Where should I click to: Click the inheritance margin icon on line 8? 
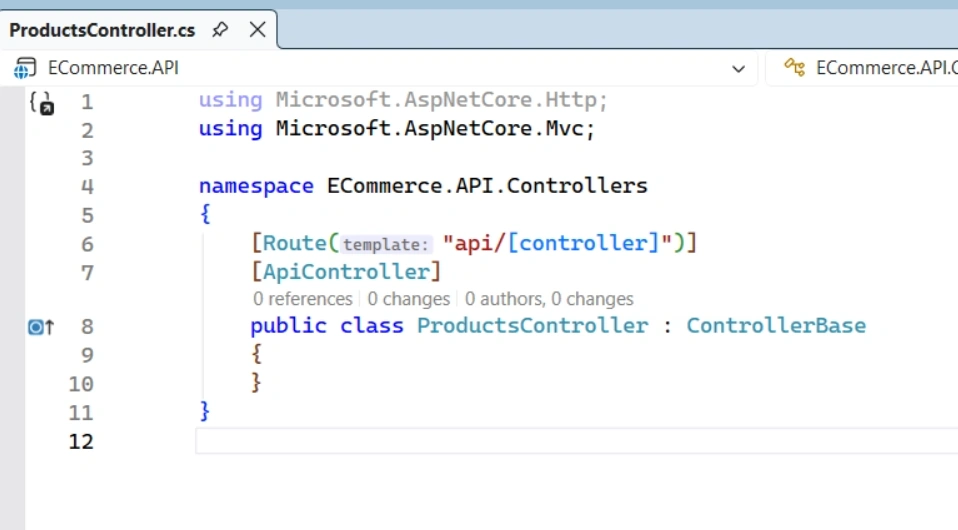41,327
